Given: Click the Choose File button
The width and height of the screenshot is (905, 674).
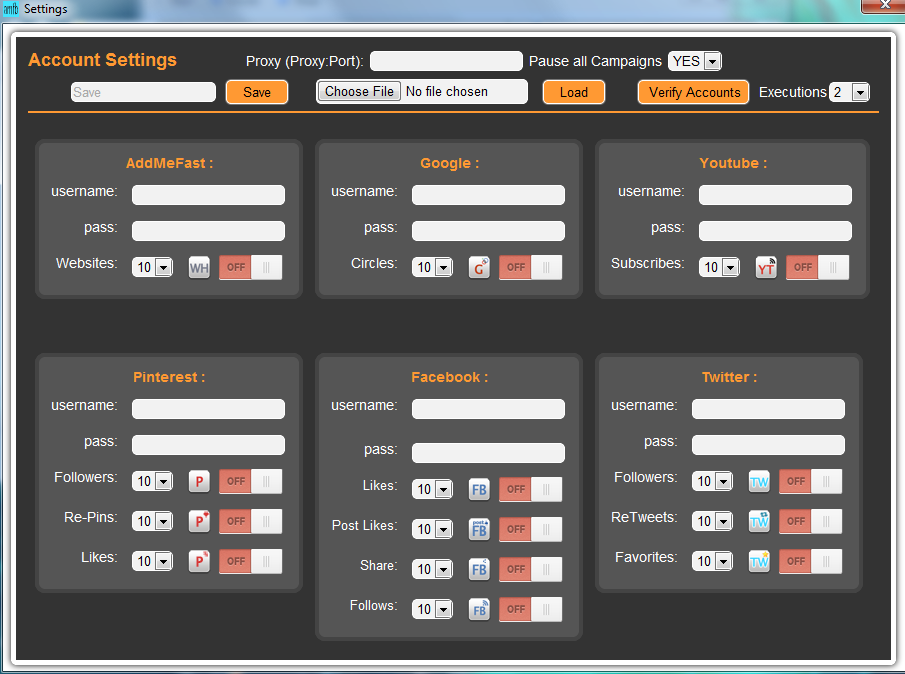Looking at the screenshot, I should (359, 91).
